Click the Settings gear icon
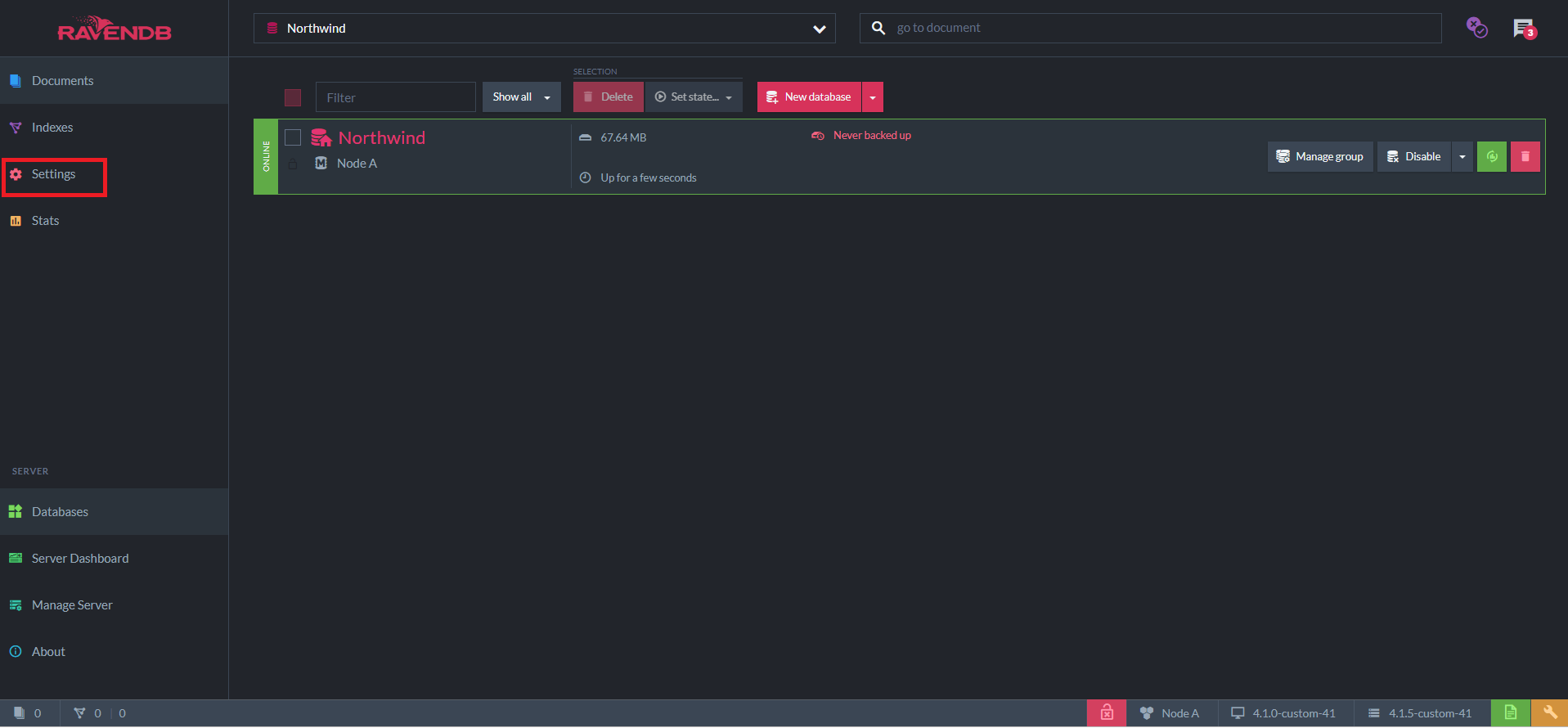 pos(16,174)
